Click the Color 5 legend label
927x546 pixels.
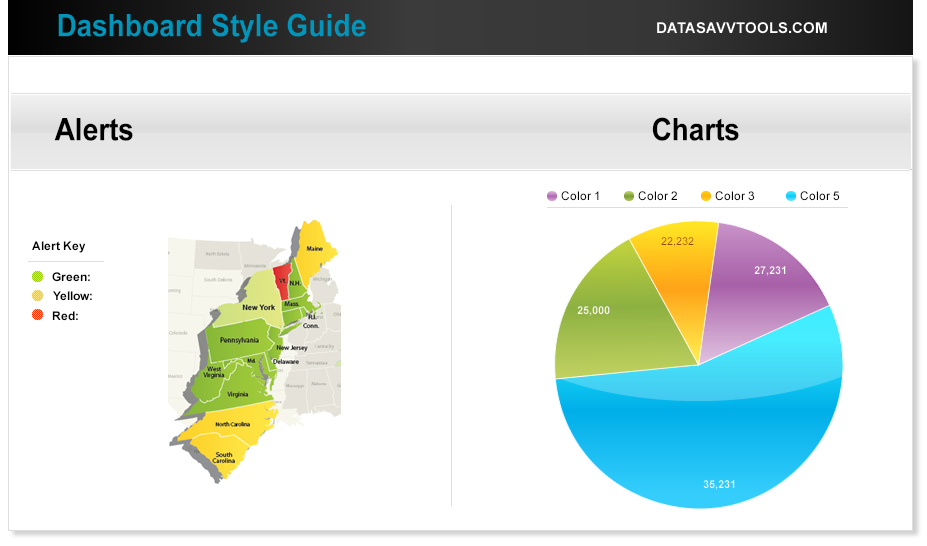click(x=819, y=196)
